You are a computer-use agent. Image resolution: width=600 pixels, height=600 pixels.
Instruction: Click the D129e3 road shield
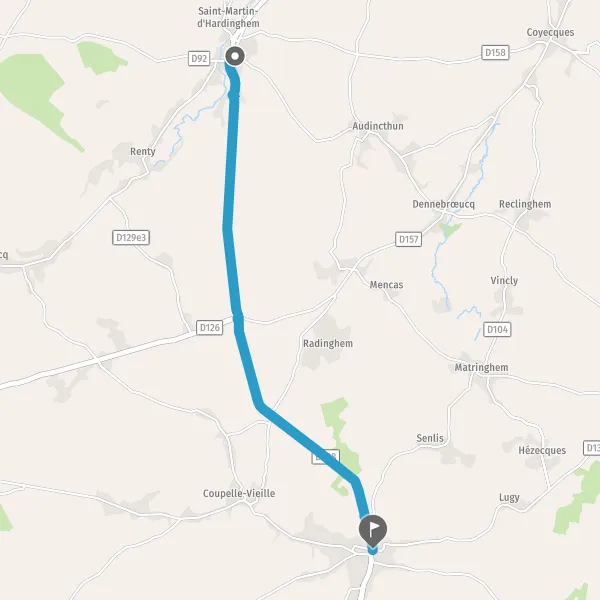131,238
